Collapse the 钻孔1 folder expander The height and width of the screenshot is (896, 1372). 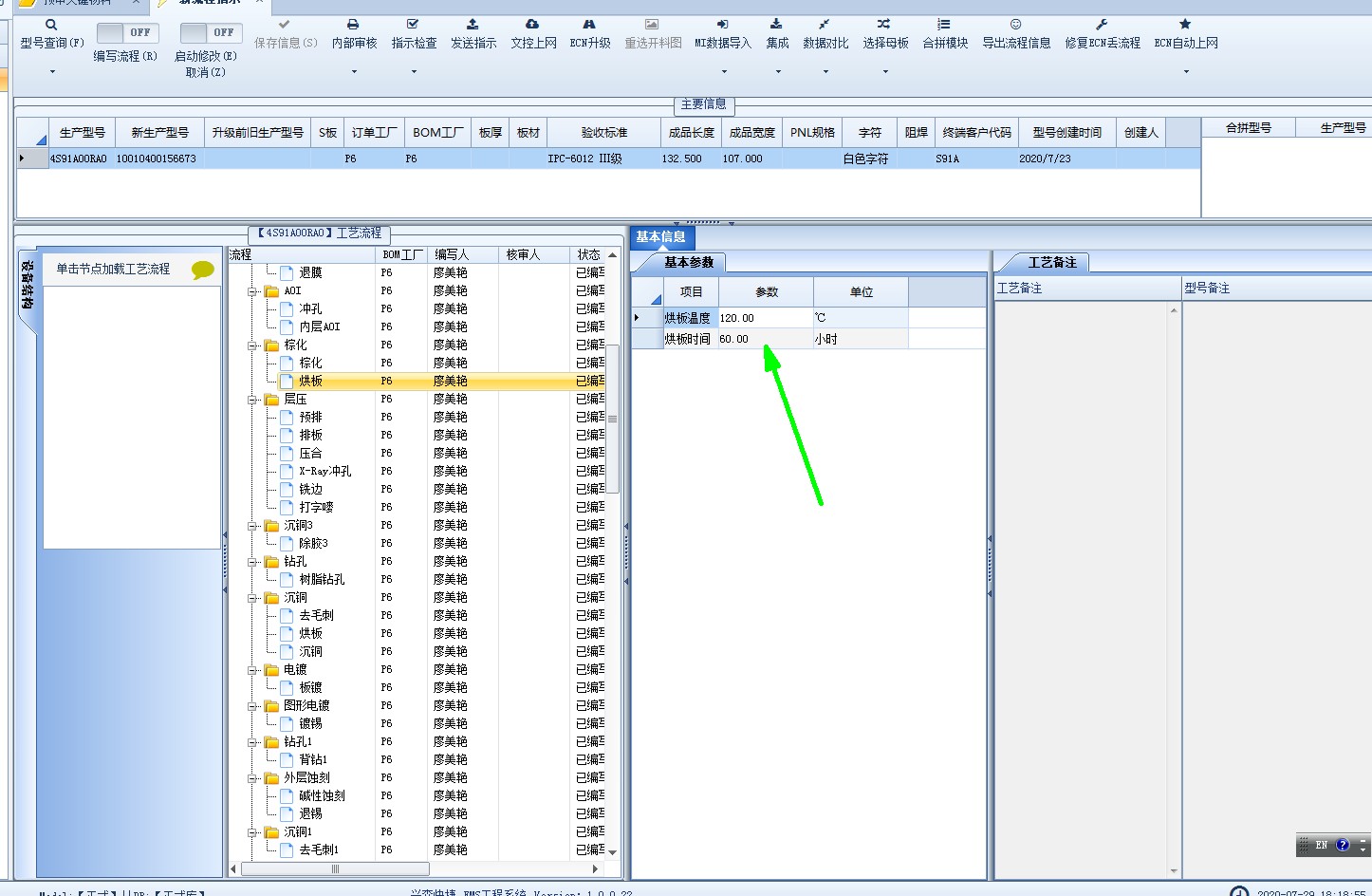(x=252, y=742)
